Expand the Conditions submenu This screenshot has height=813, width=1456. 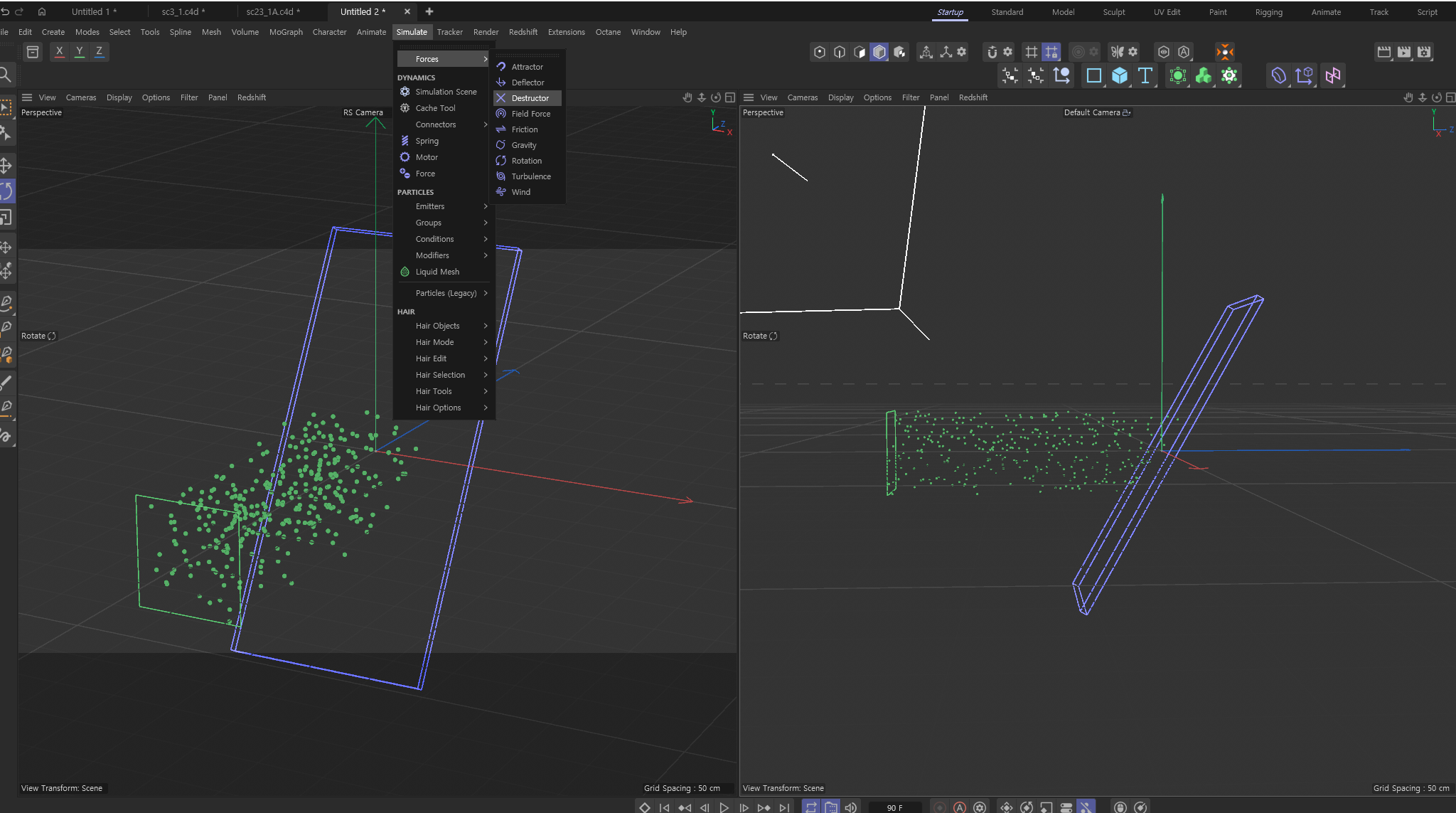[x=444, y=239]
